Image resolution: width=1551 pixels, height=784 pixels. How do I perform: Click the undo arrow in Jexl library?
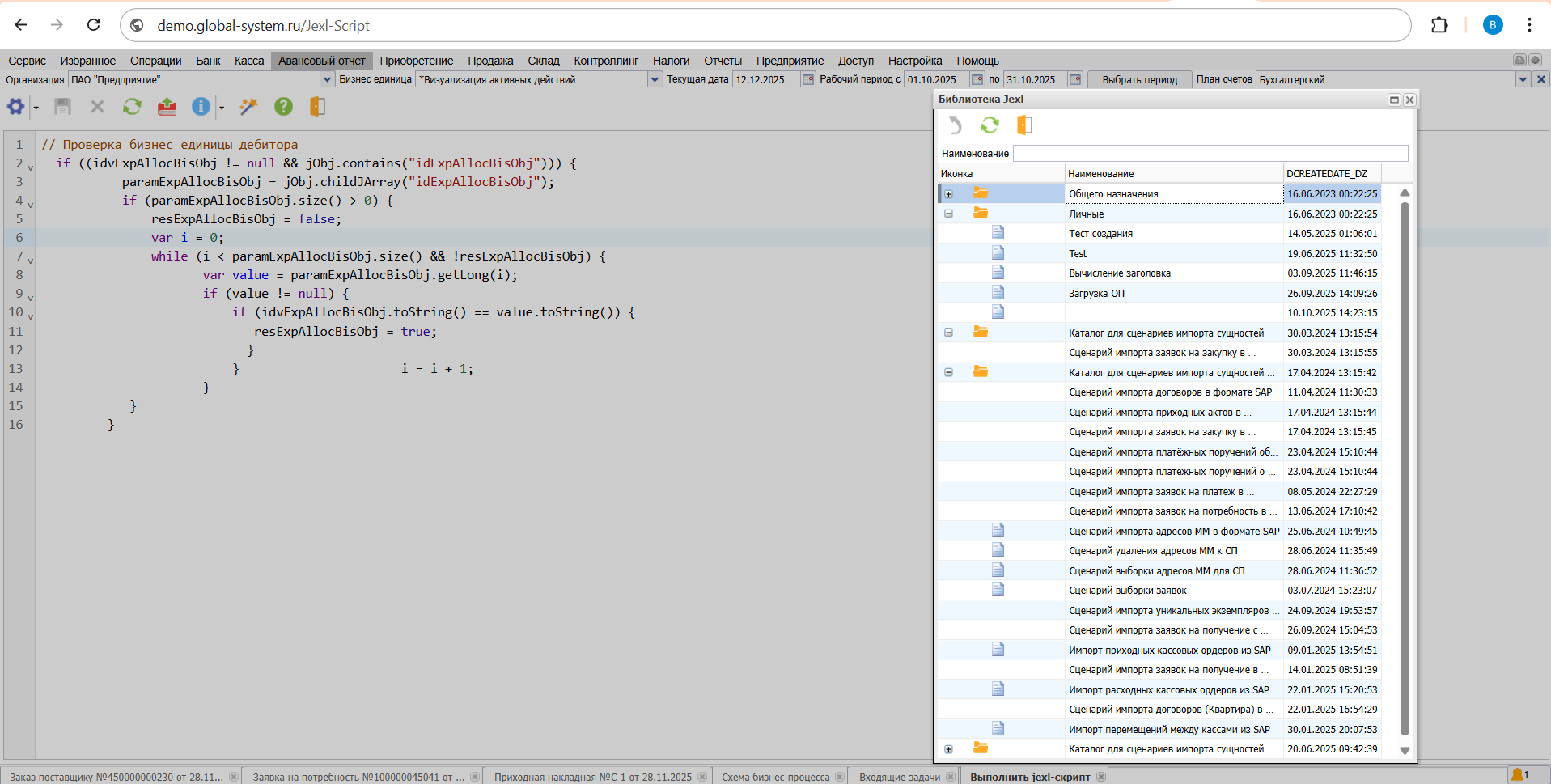[956, 125]
